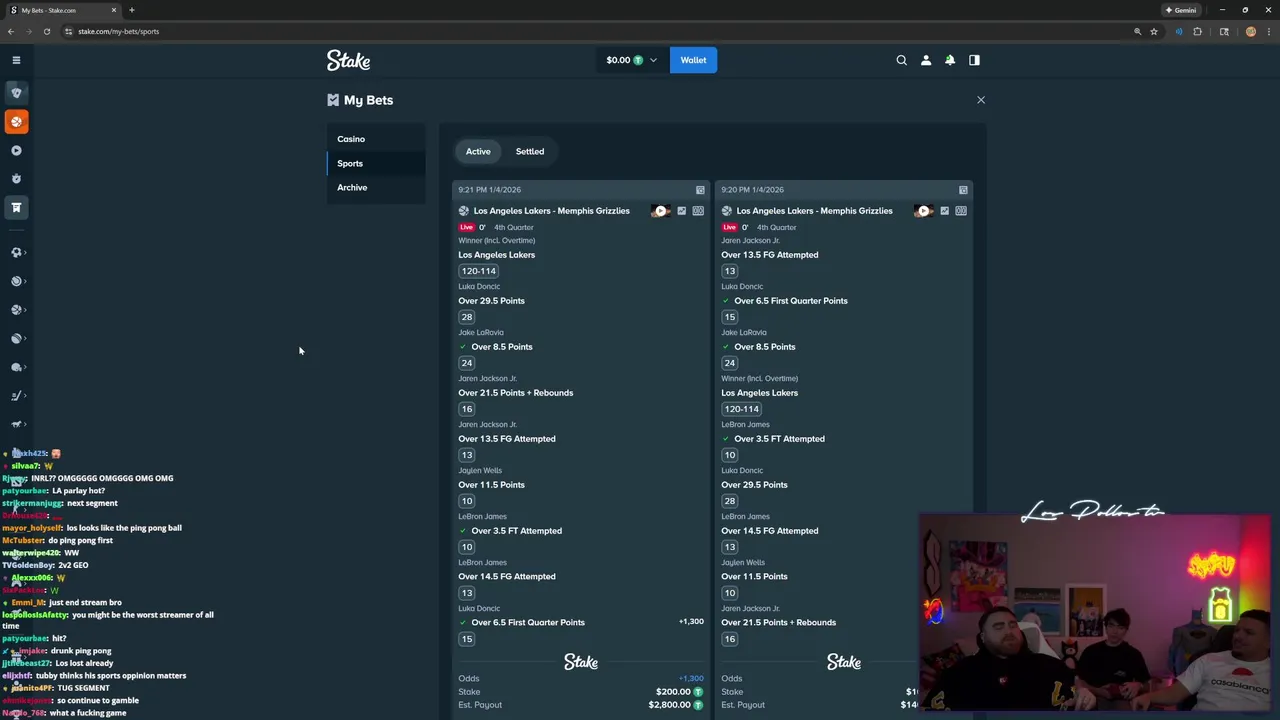Click 9:20 PM 1/4/2026 timestamp
The height and width of the screenshot is (720, 1280).
click(x=753, y=190)
